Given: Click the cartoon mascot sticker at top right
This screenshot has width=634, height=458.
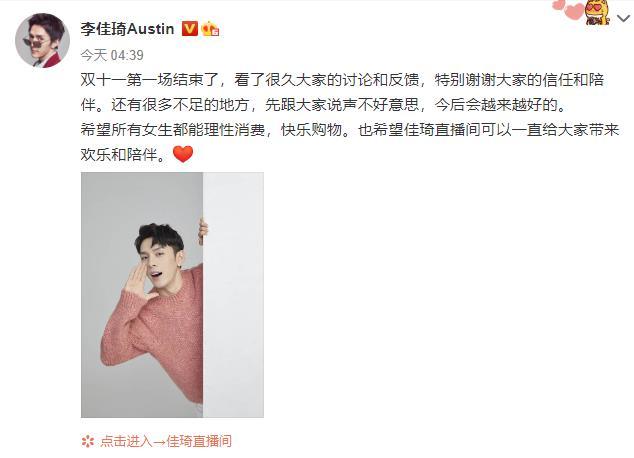Looking at the screenshot, I should tap(597, 12).
